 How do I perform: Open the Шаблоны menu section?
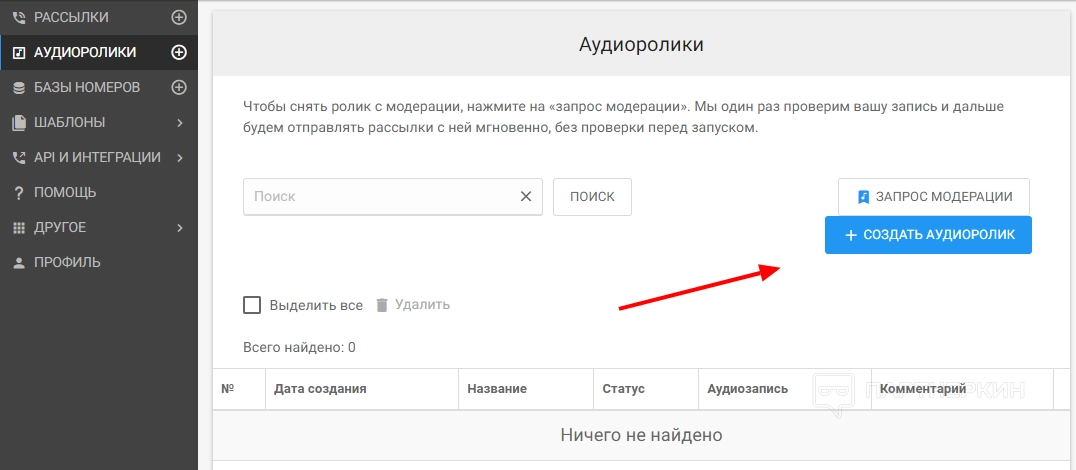(x=99, y=123)
